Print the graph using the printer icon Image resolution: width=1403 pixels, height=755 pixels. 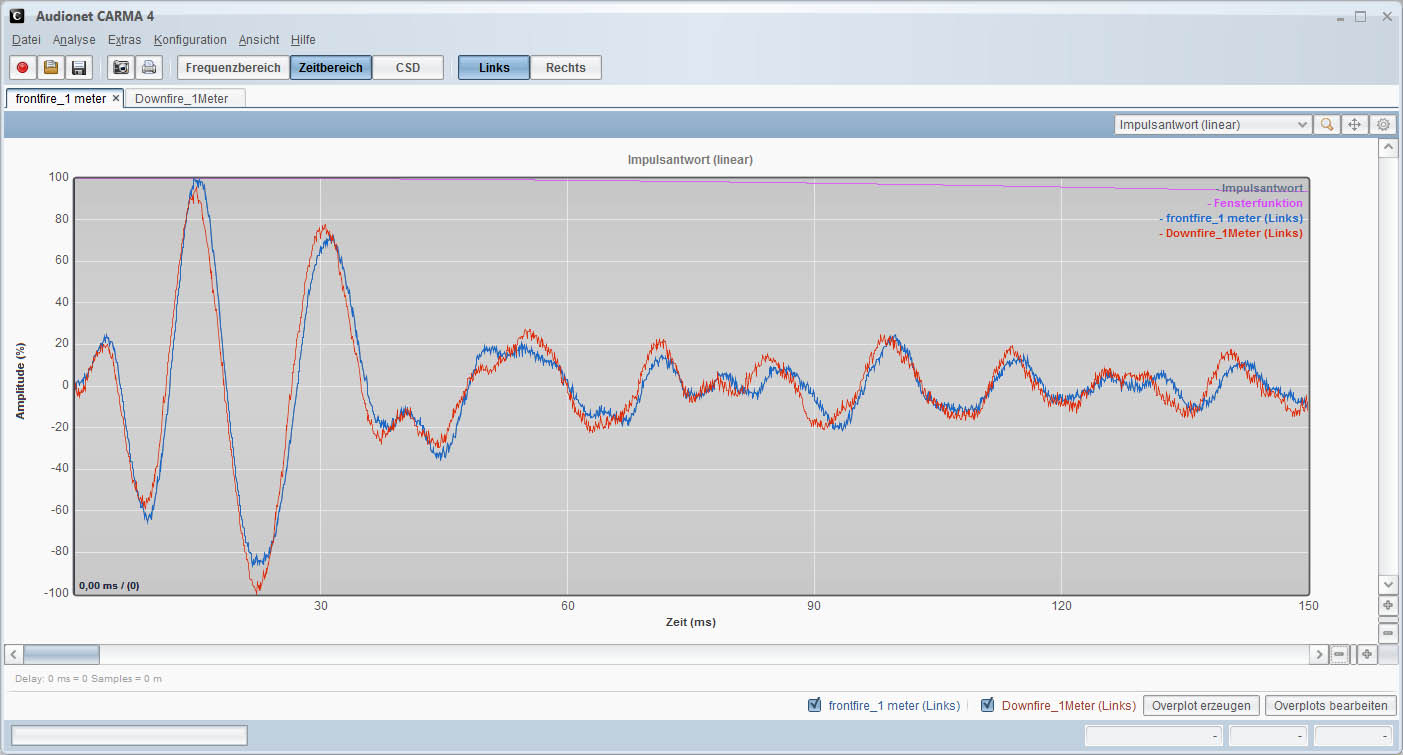(x=149, y=68)
